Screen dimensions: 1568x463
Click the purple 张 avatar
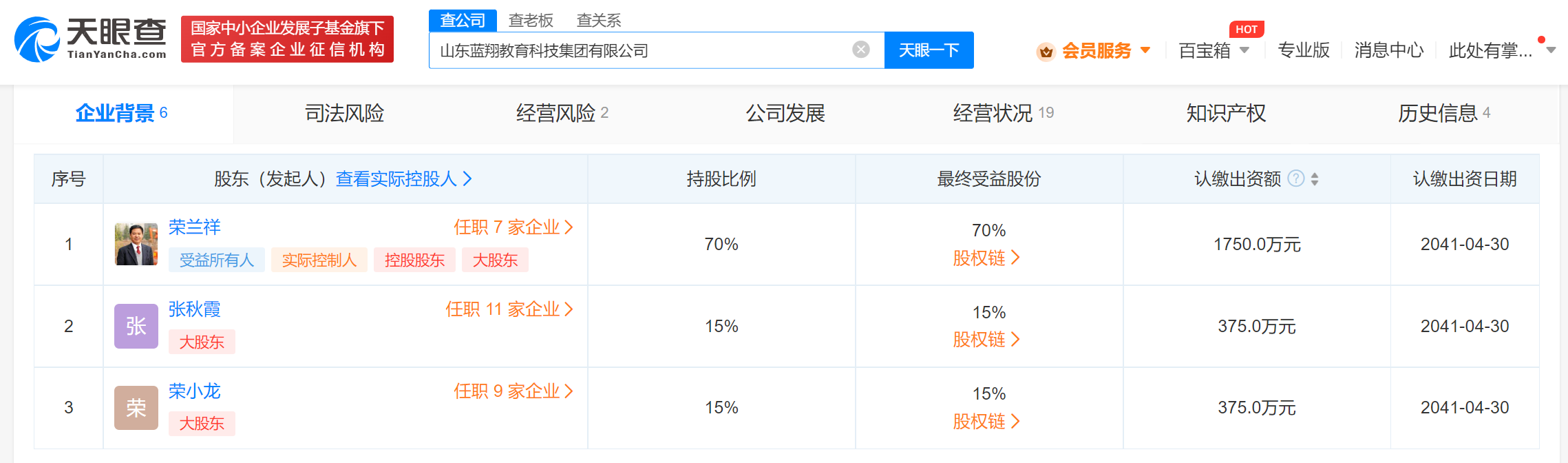(x=136, y=326)
